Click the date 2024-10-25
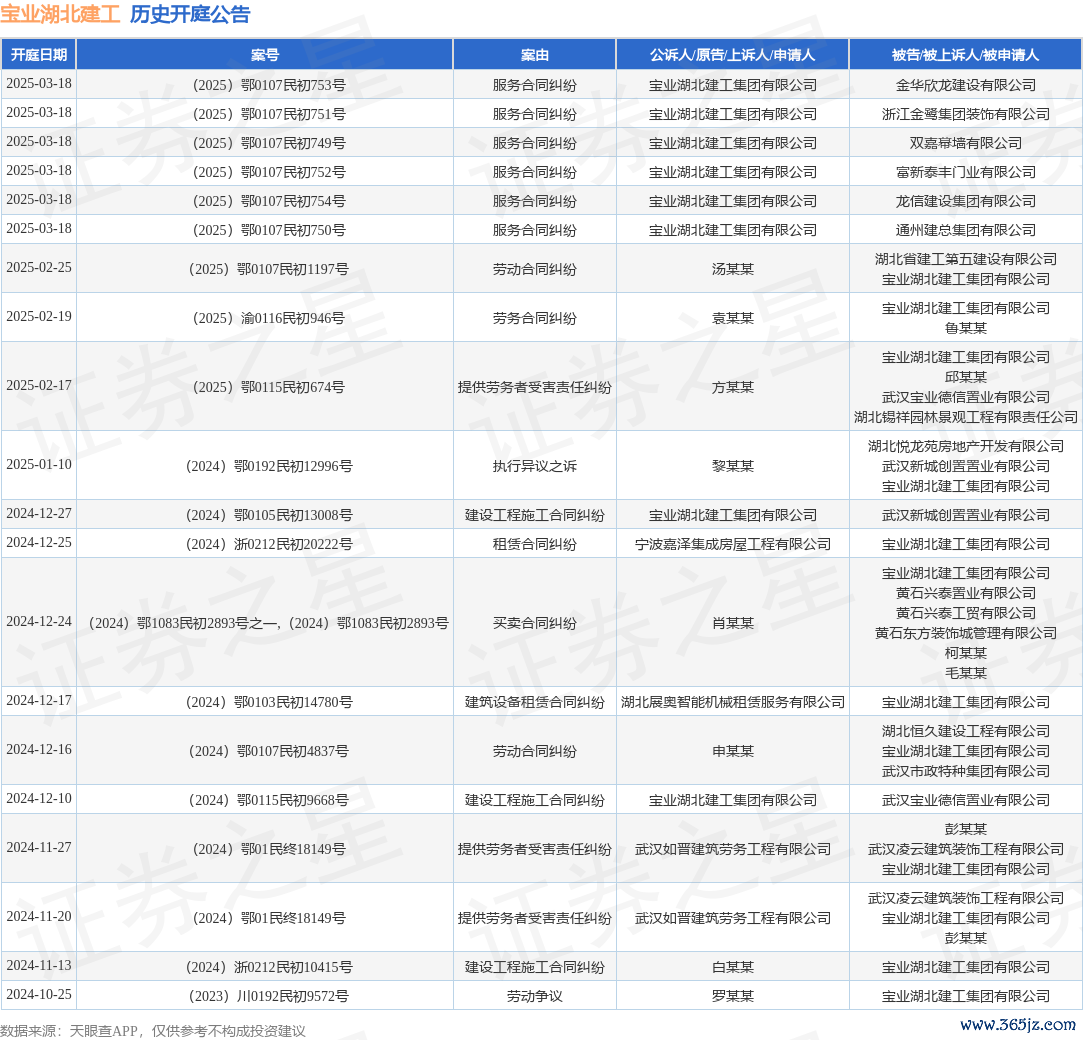The height and width of the screenshot is (1040, 1083). (x=39, y=994)
